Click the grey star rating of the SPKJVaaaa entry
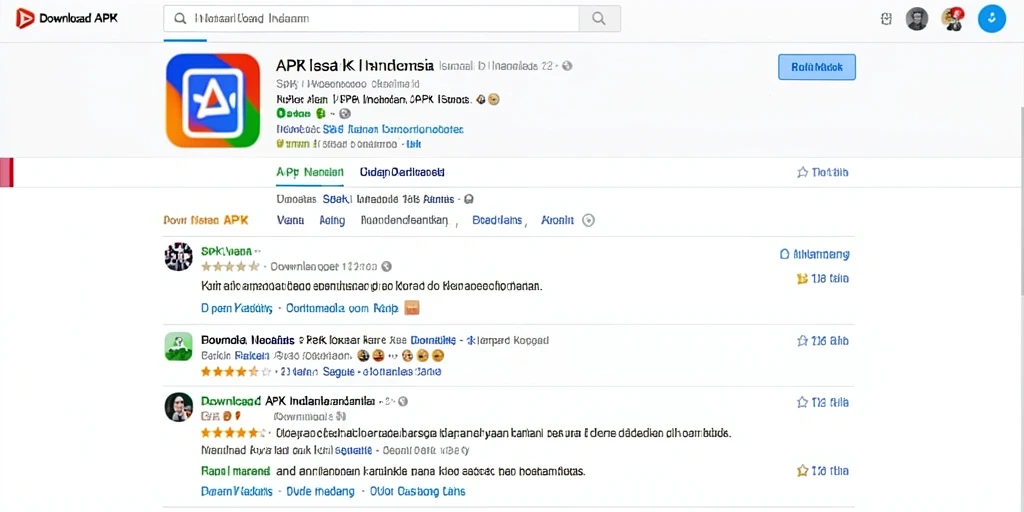Image resolution: width=1024 pixels, height=512 pixels. click(x=230, y=266)
